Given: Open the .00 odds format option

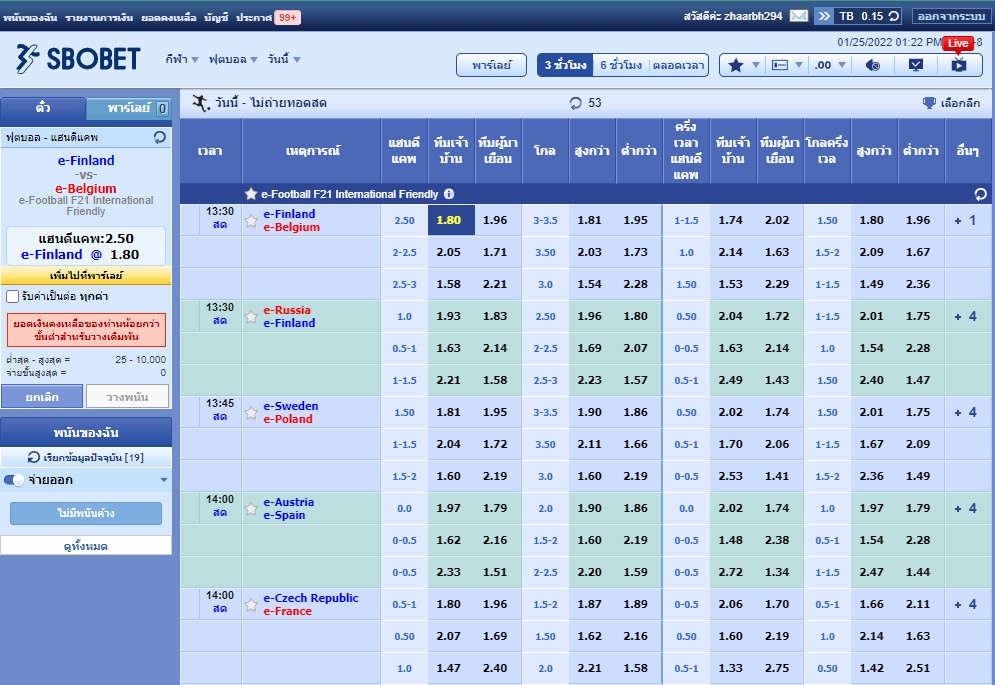Looking at the screenshot, I should click(x=822, y=65).
